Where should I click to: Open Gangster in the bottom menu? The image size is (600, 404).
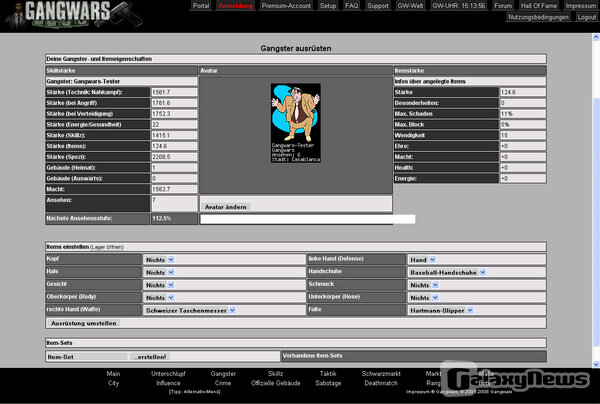click(223, 374)
